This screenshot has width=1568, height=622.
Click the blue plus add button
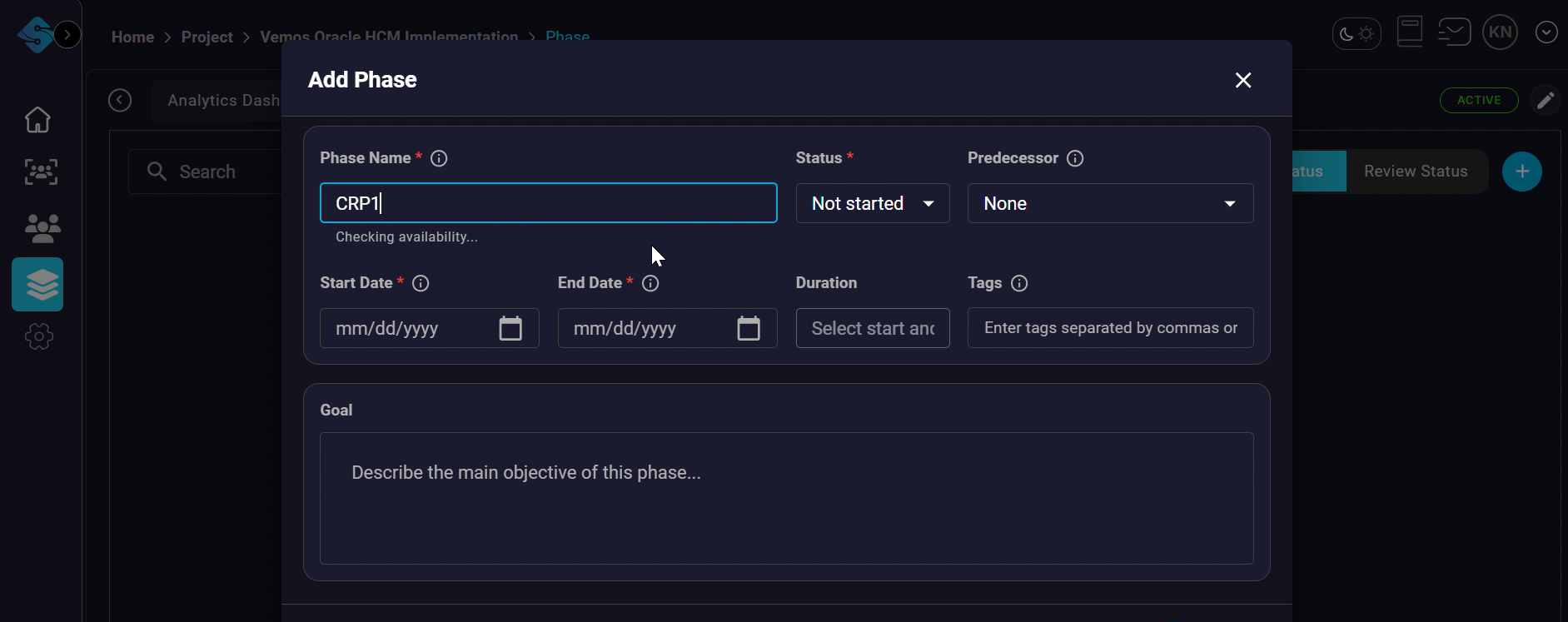point(1522,172)
